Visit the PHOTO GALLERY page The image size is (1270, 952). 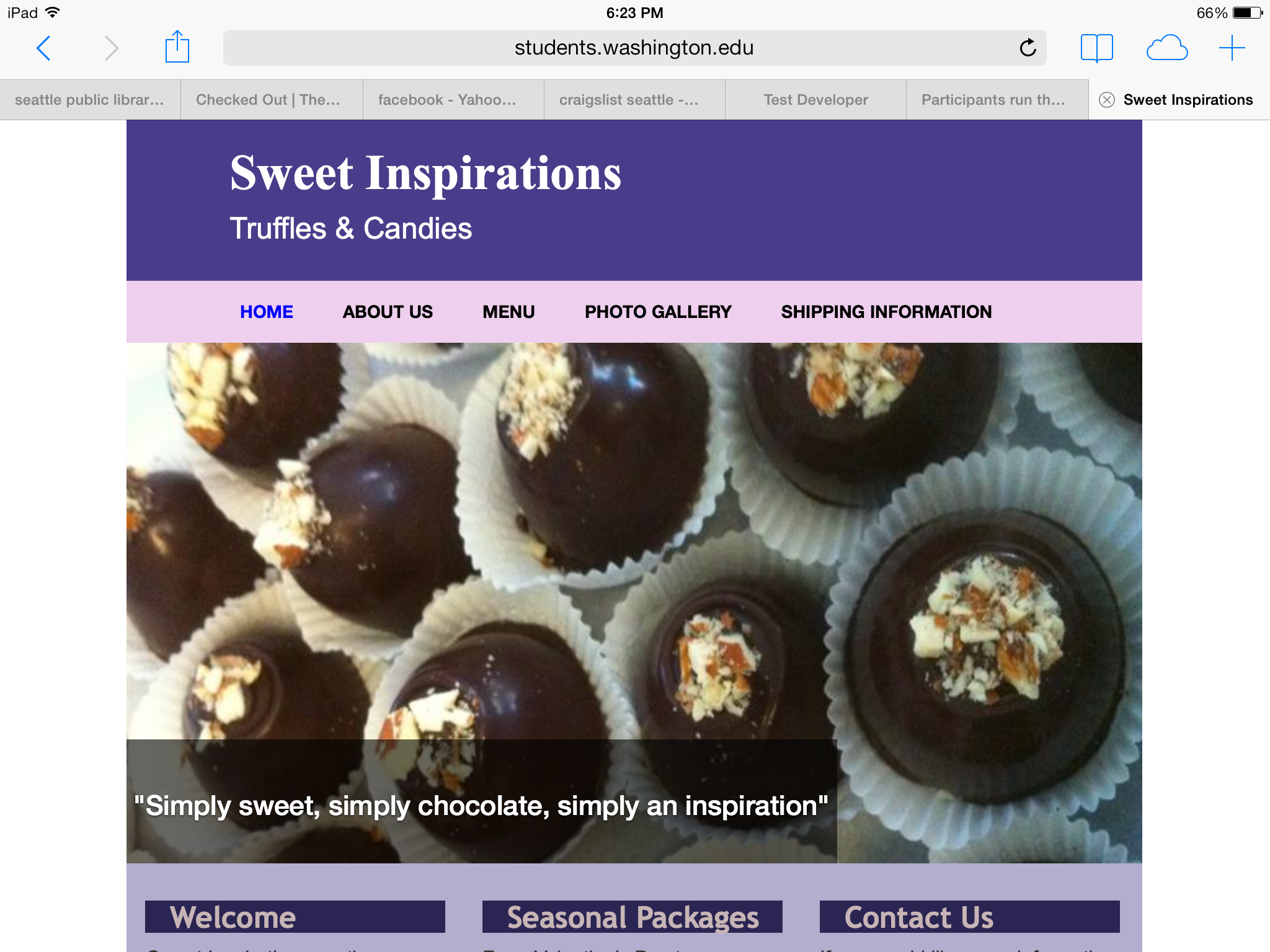coord(658,312)
